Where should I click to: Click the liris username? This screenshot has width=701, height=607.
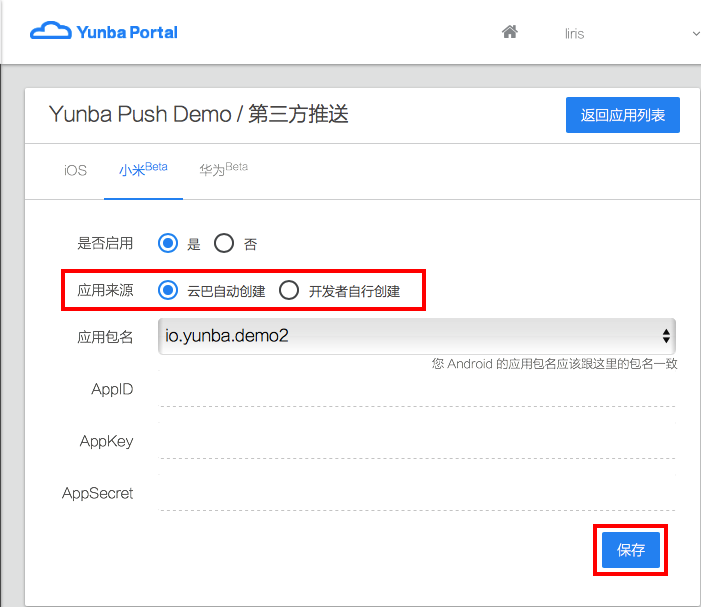click(574, 34)
